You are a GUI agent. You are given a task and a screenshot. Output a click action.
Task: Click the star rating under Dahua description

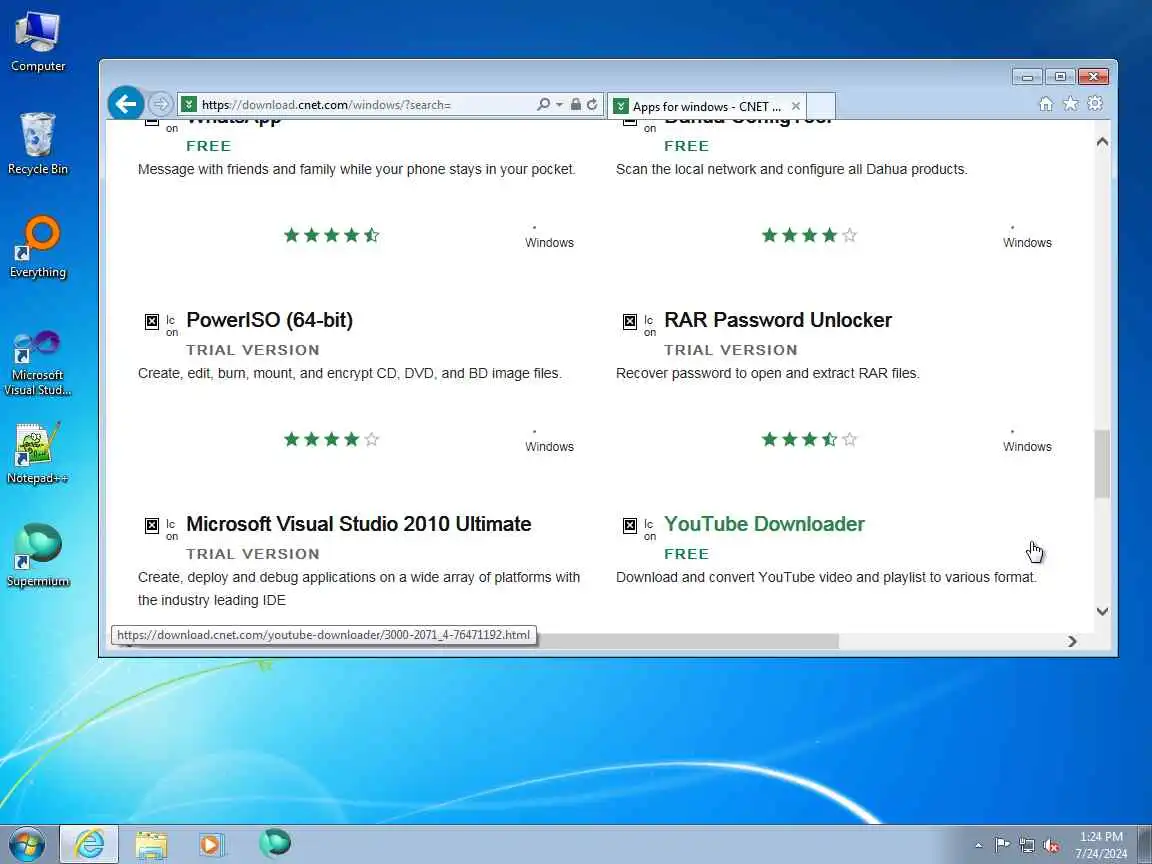pyautogui.click(x=810, y=235)
